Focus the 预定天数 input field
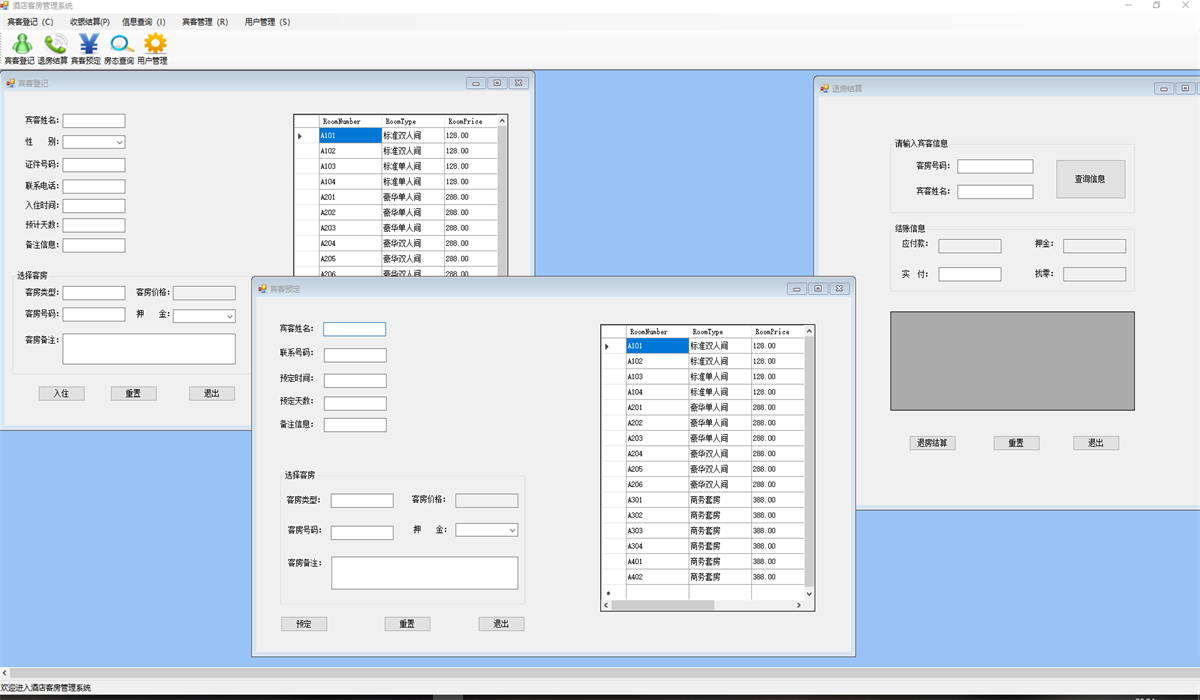Image resolution: width=1200 pixels, height=700 pixels. click(355, 404)
